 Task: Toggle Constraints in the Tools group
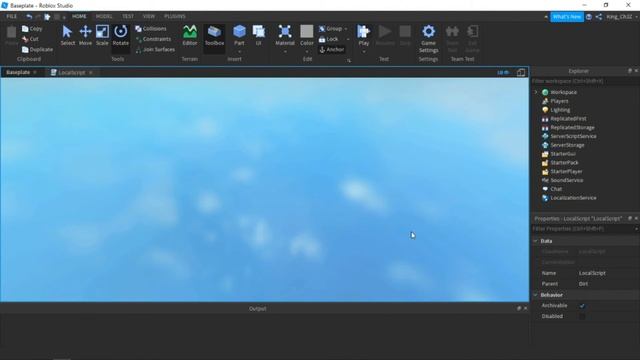tap(153, 39)
